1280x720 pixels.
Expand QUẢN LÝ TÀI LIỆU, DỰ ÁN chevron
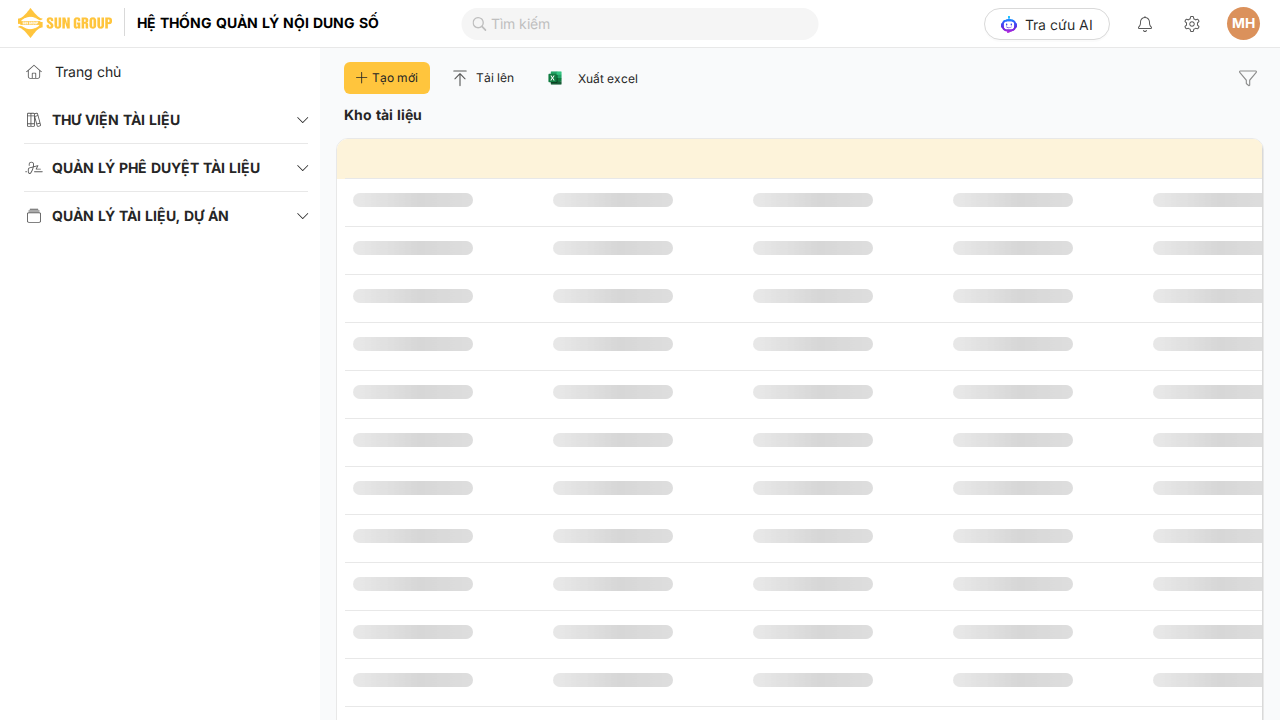click(x=303, y=216)
